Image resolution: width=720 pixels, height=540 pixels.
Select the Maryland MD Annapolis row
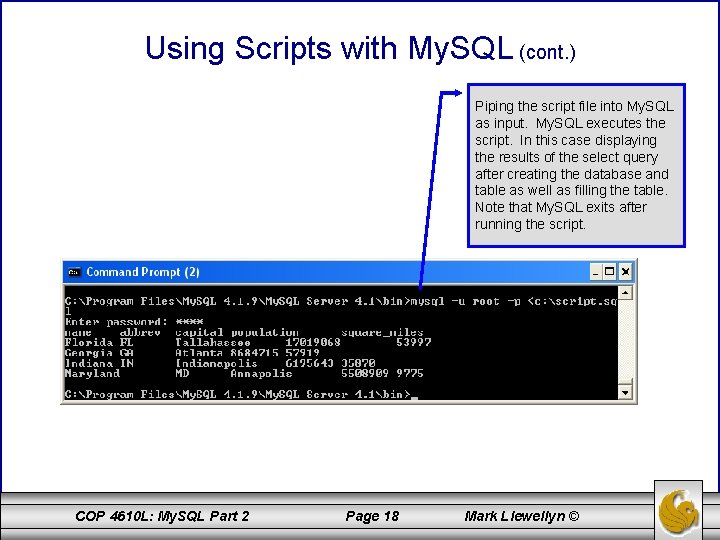244,373
